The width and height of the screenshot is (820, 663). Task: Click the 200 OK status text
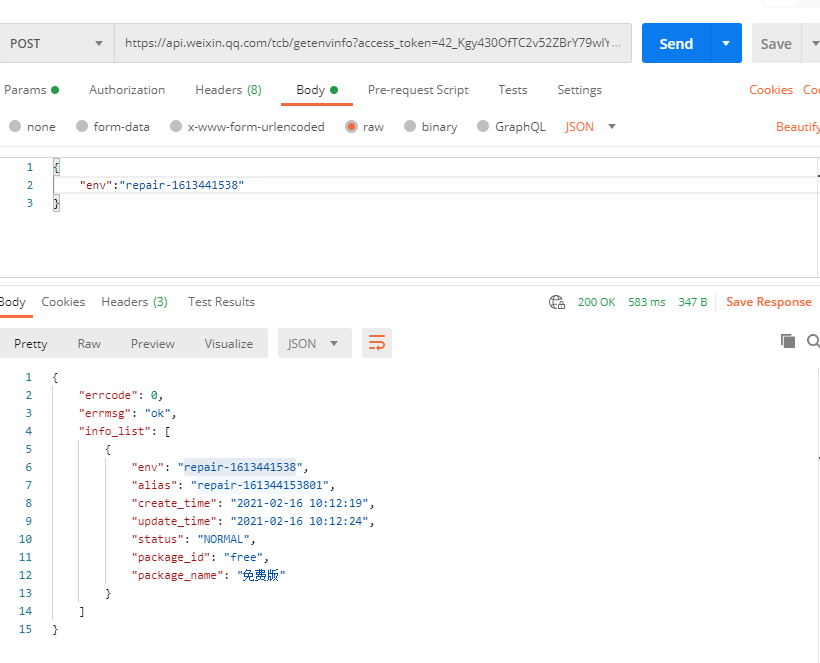[597, 302]
